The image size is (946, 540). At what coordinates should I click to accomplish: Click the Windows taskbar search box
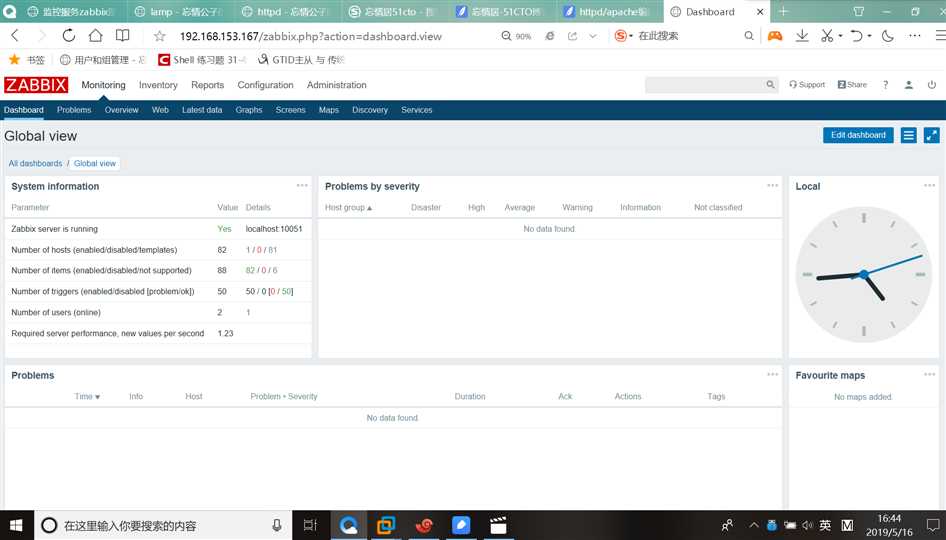[x=163, y=525]
